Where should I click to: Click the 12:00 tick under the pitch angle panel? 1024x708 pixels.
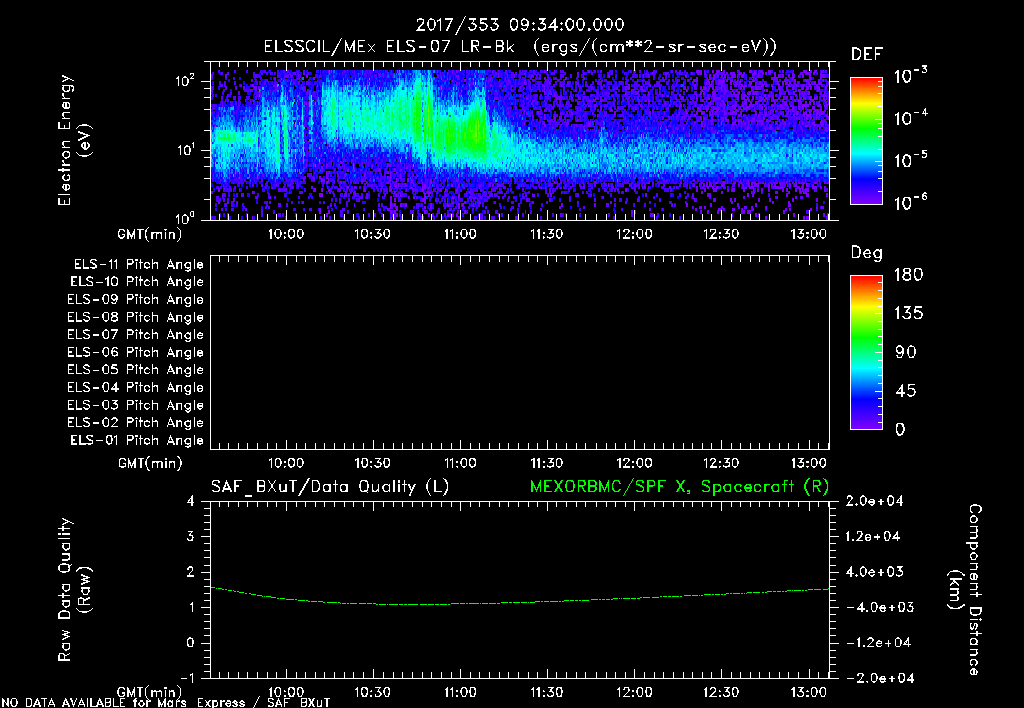634,464
